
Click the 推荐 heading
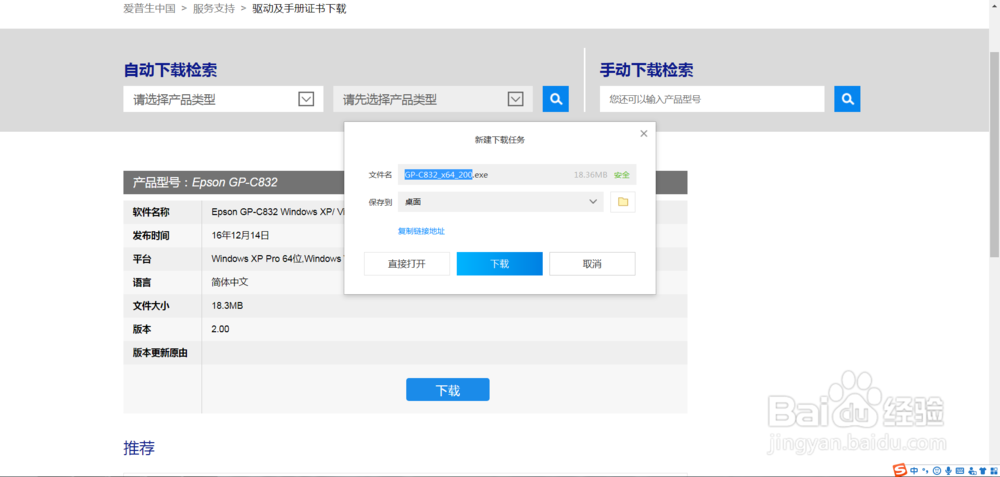[139, 448]
